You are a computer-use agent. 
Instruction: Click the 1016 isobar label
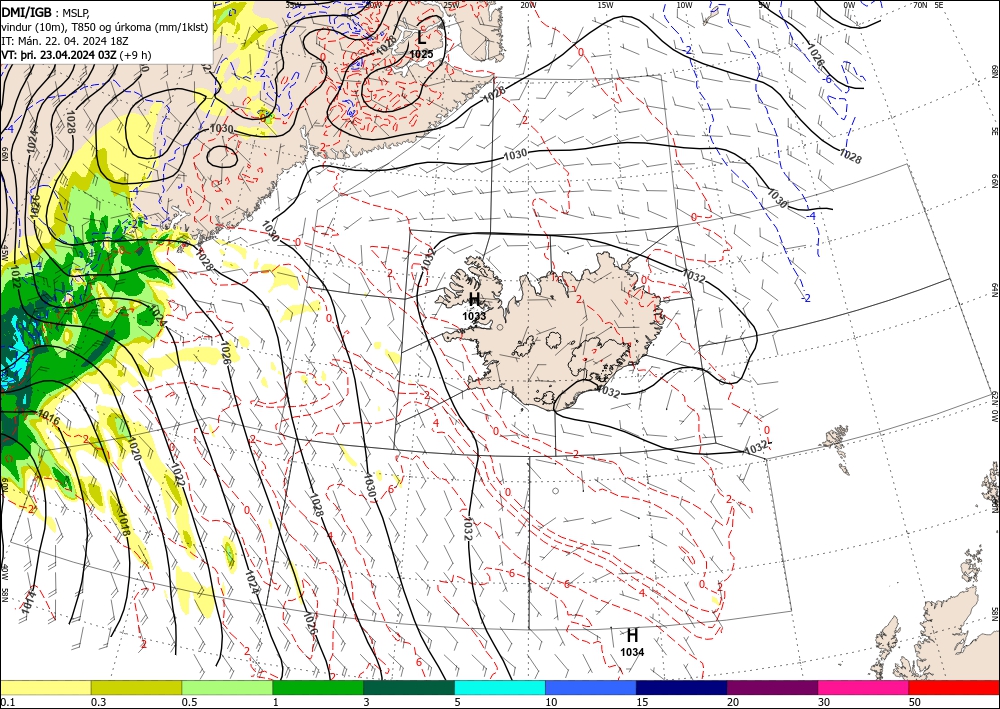[x=49, y=418]
